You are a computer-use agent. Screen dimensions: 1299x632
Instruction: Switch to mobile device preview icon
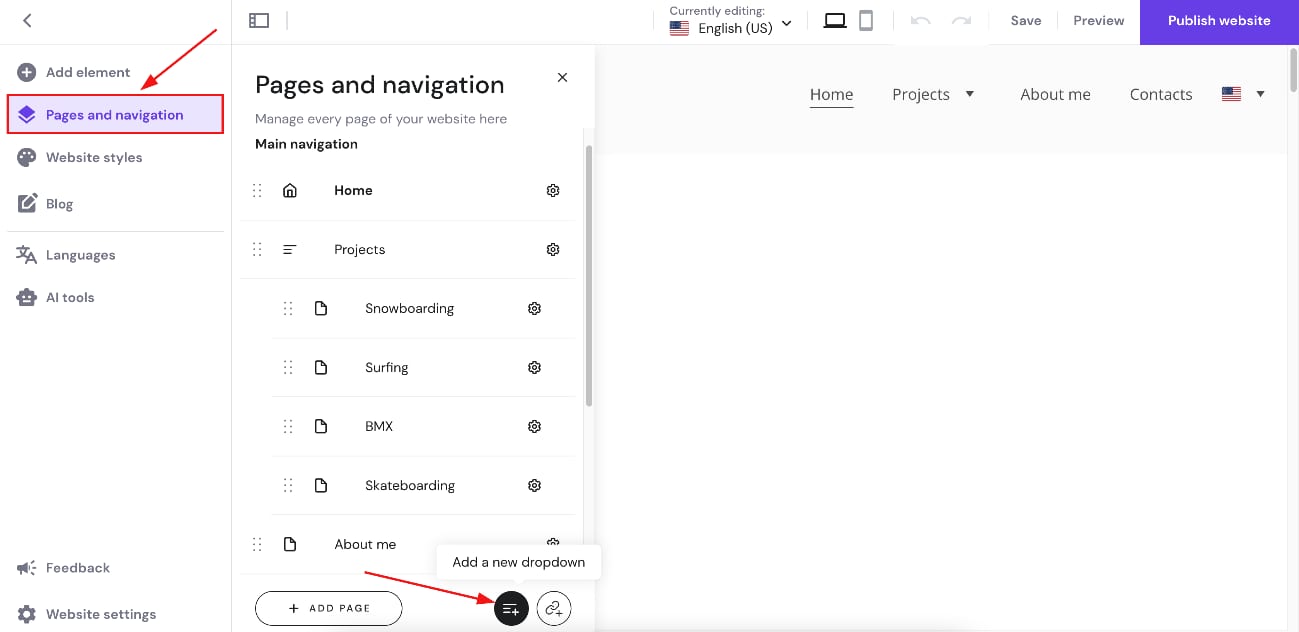(x=866, y=21)
